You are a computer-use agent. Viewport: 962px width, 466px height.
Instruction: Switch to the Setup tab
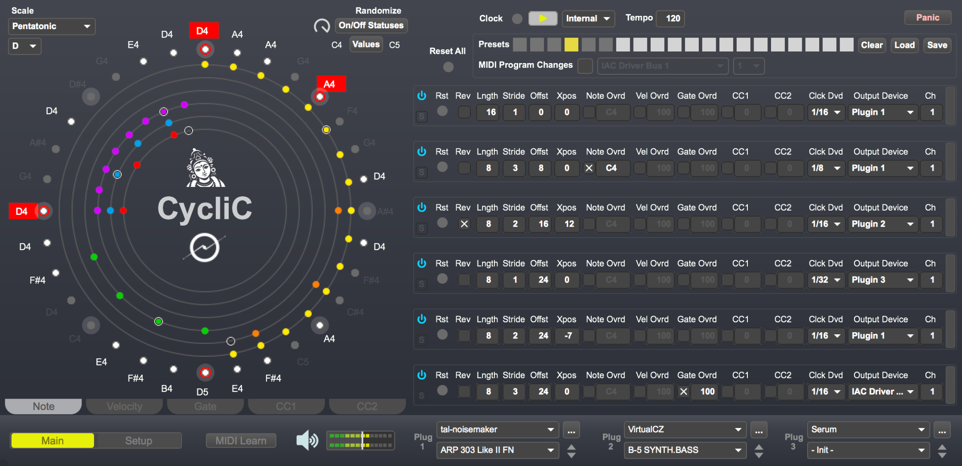(138, 441)
